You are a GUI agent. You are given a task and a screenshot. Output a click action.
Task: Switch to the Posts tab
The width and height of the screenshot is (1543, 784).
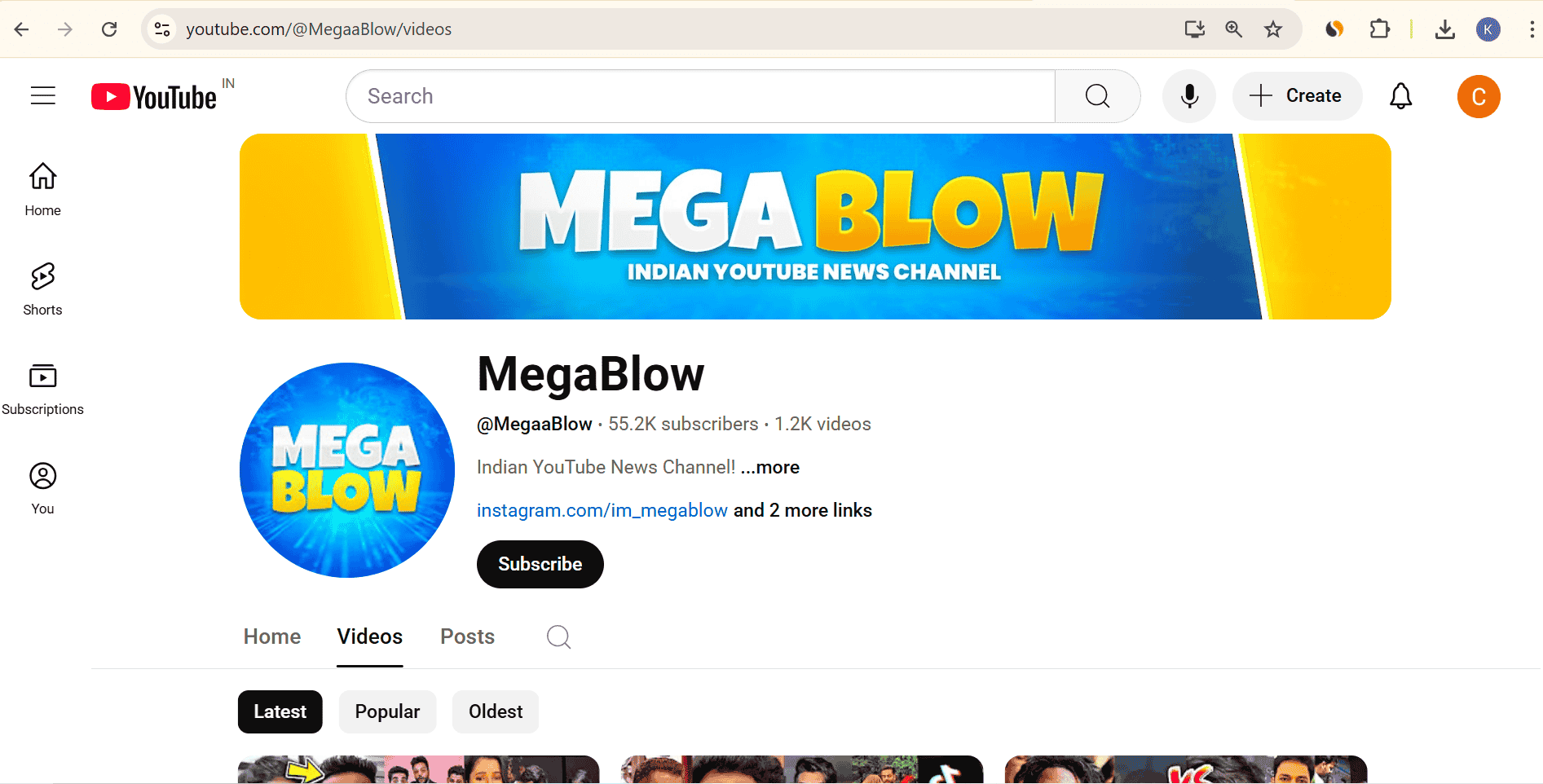click(x=467, y=636)
